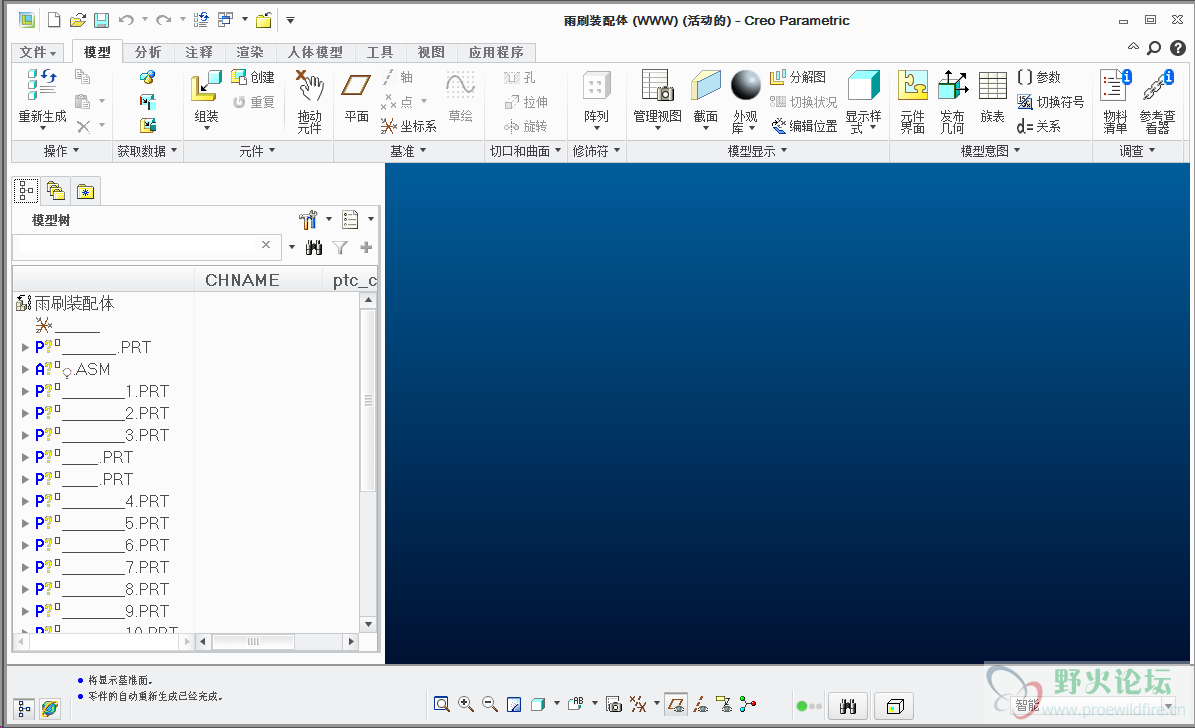Viewport: 1195px width, 728px height.
Task: Click the open file folder icon
Action: 77,21
